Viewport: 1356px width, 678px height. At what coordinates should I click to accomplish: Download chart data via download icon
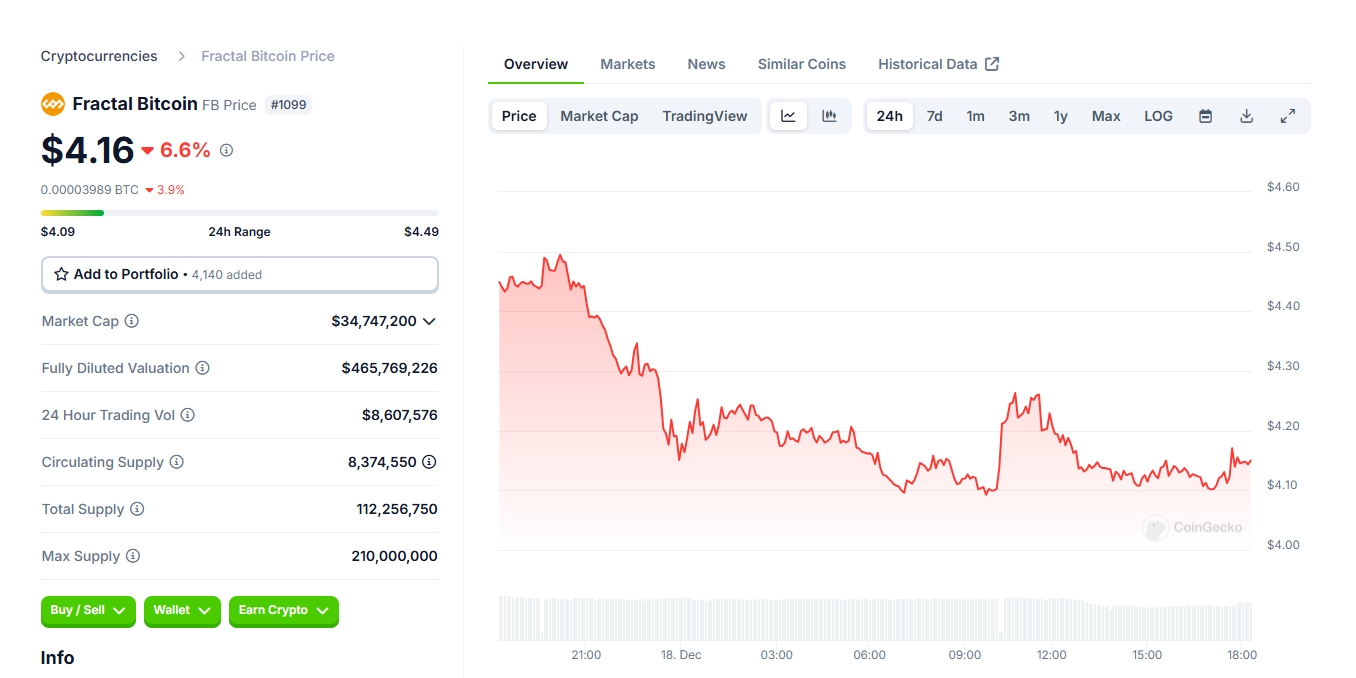(x=1246, y=116)
